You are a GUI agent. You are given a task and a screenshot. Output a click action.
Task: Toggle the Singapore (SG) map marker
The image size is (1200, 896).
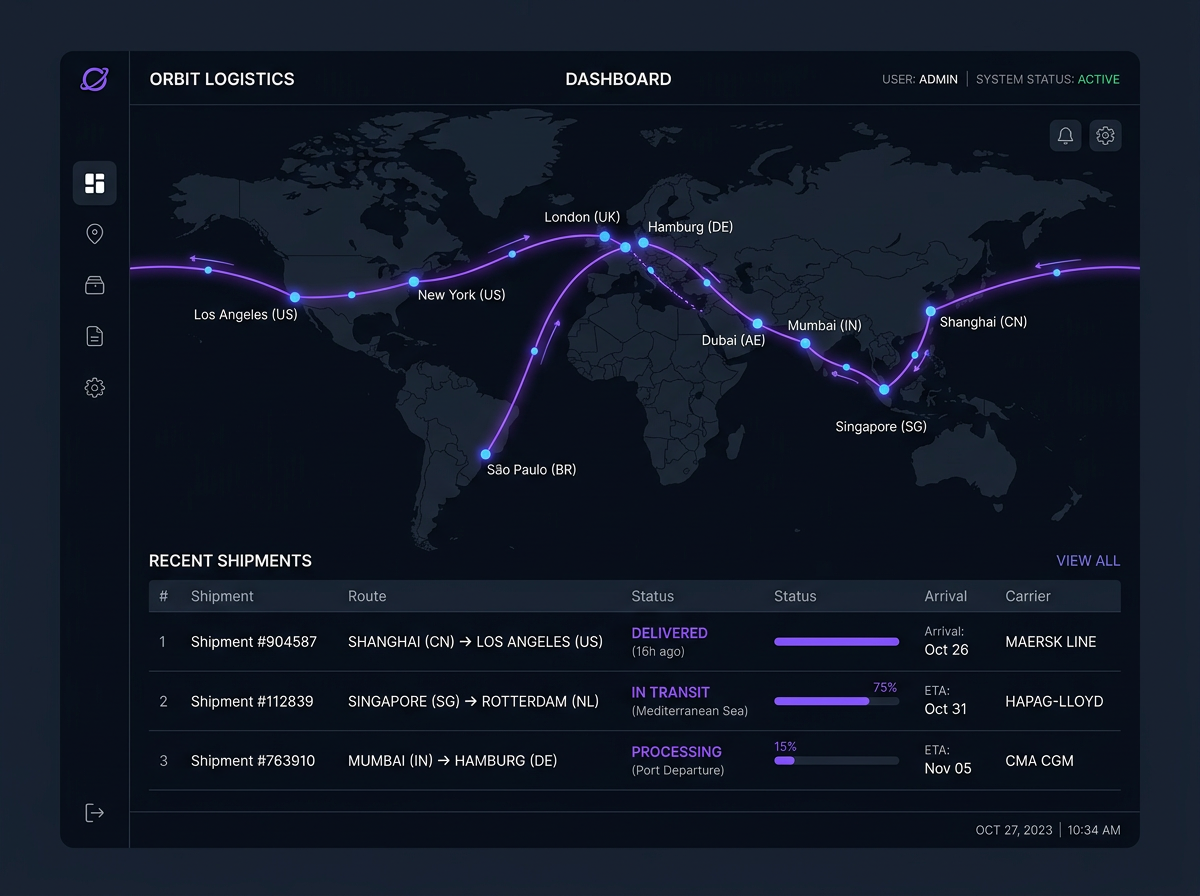click(x=884, y=389)
